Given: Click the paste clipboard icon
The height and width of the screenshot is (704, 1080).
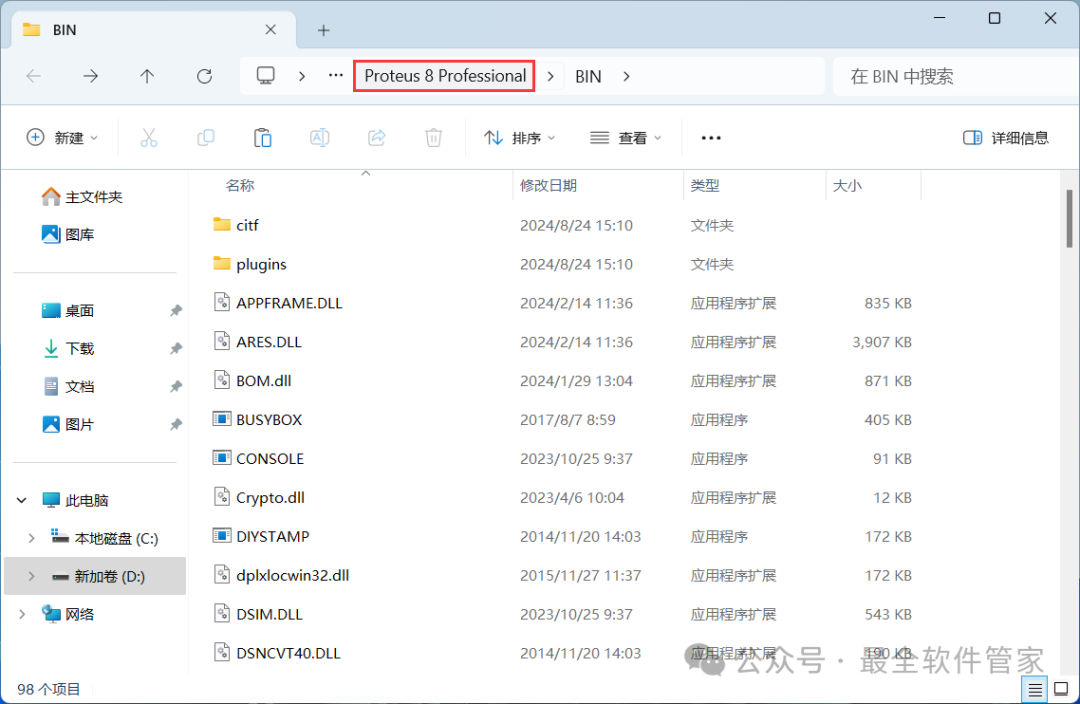Looking at the screenshot, I should [263, 138].
